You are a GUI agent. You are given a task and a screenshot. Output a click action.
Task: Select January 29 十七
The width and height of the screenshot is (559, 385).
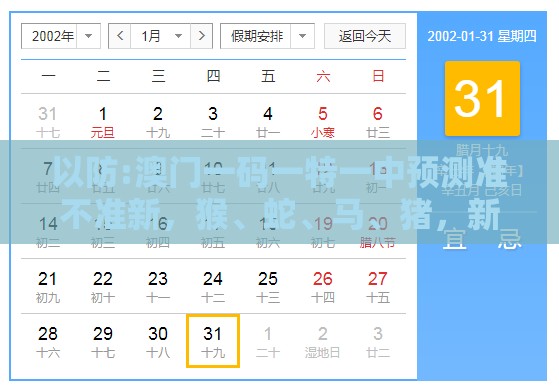point(103,342)
